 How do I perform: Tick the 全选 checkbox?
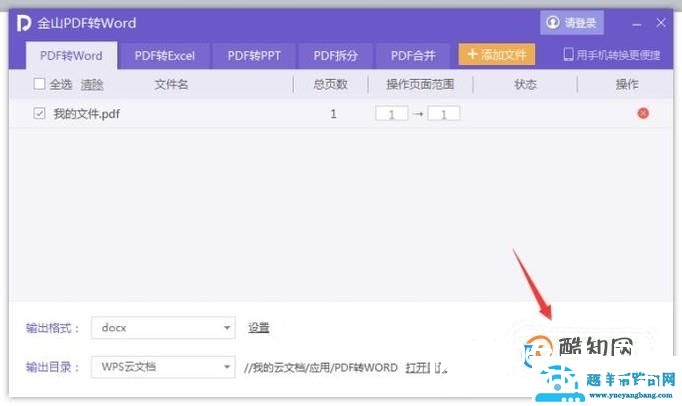click(x=39, y=84)
